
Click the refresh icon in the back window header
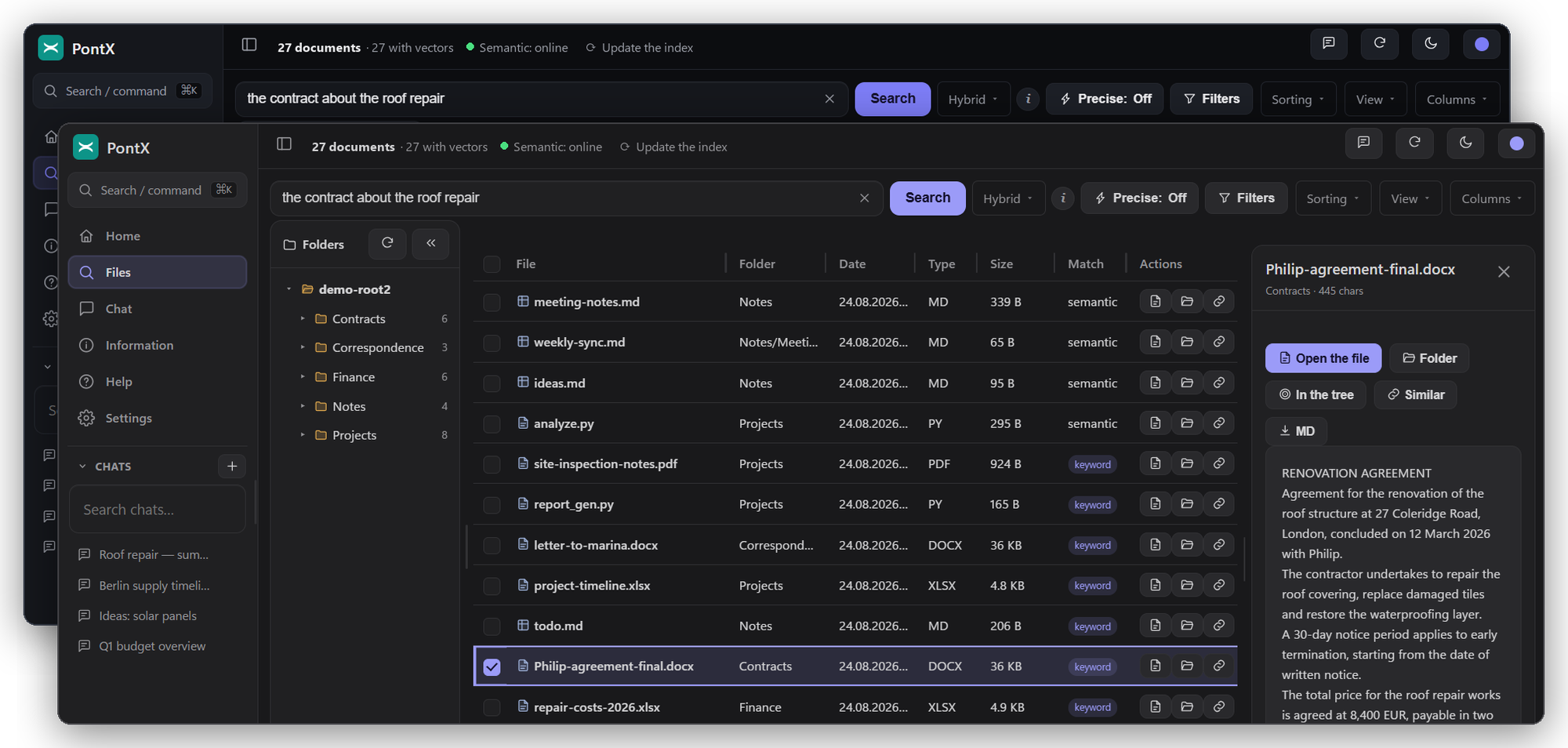coord(1379,44)
